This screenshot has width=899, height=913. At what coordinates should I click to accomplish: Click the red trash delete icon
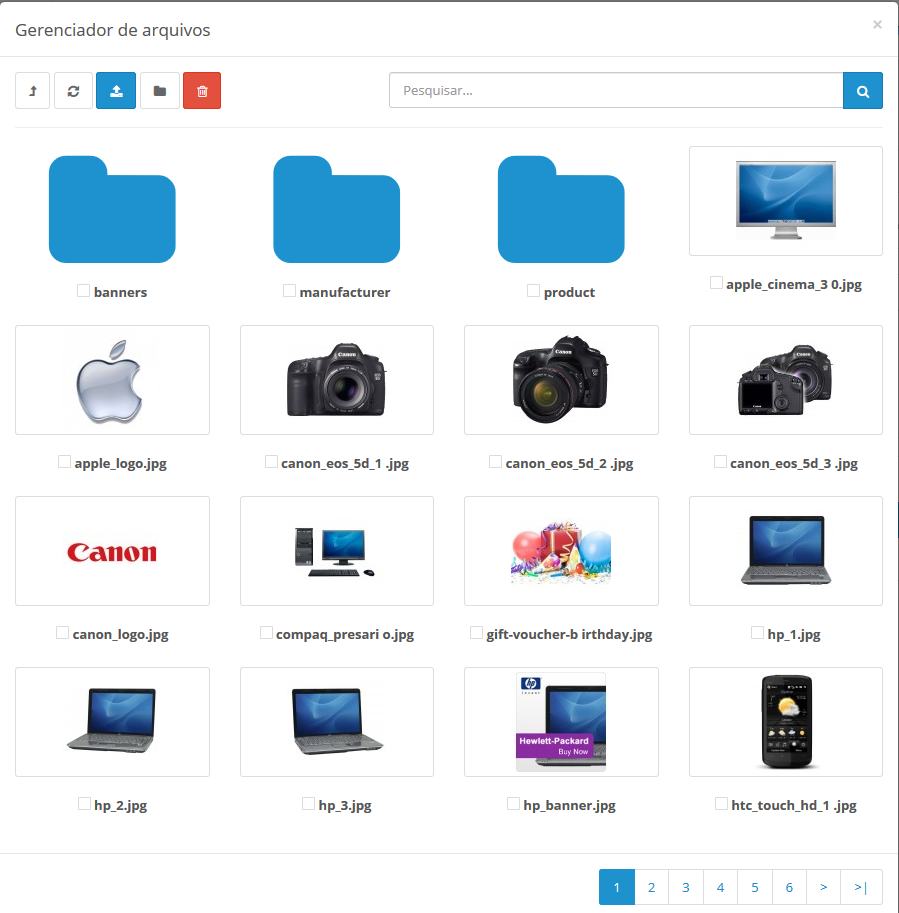[x=202, y=91]
